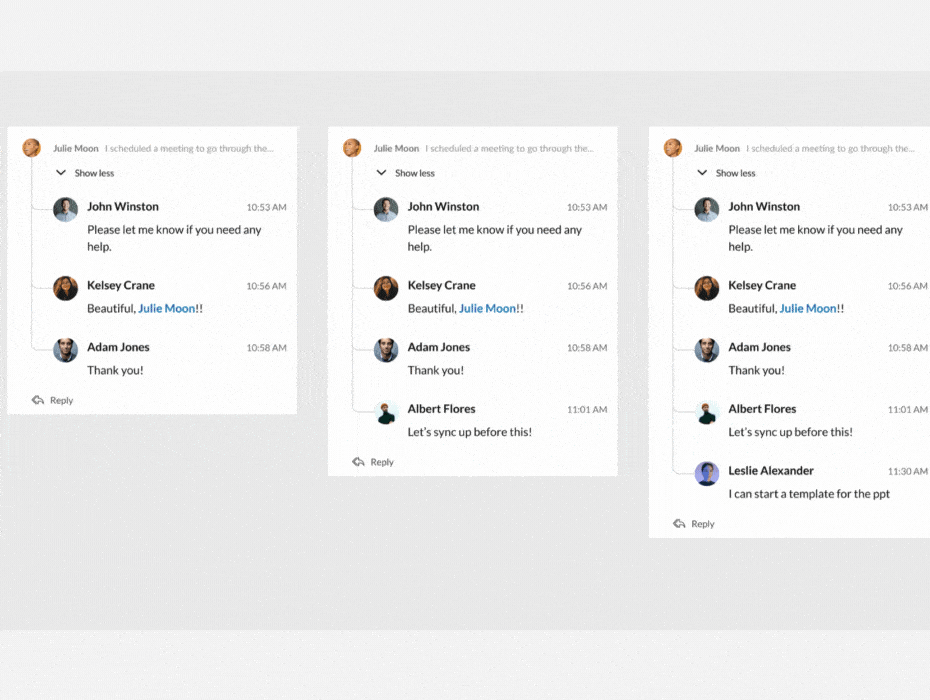Click Albert Flores's avatar in the five-reply thread
This screenshot has width=930, height=700.
pos(707,412)
